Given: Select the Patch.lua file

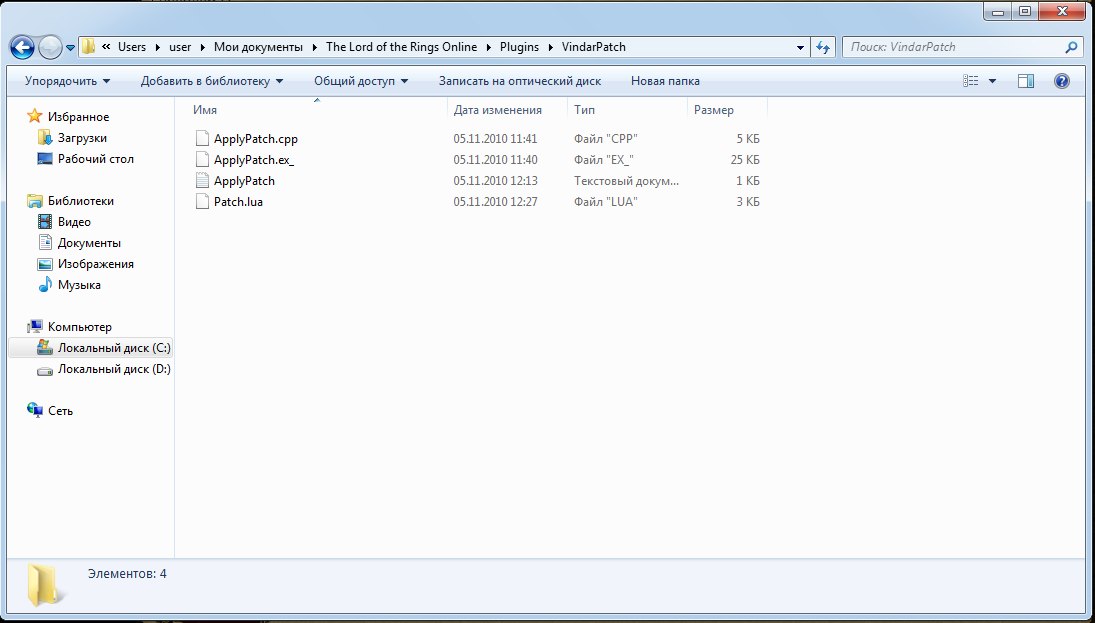Looking at the screenshot, I should (x=238, y=202).
